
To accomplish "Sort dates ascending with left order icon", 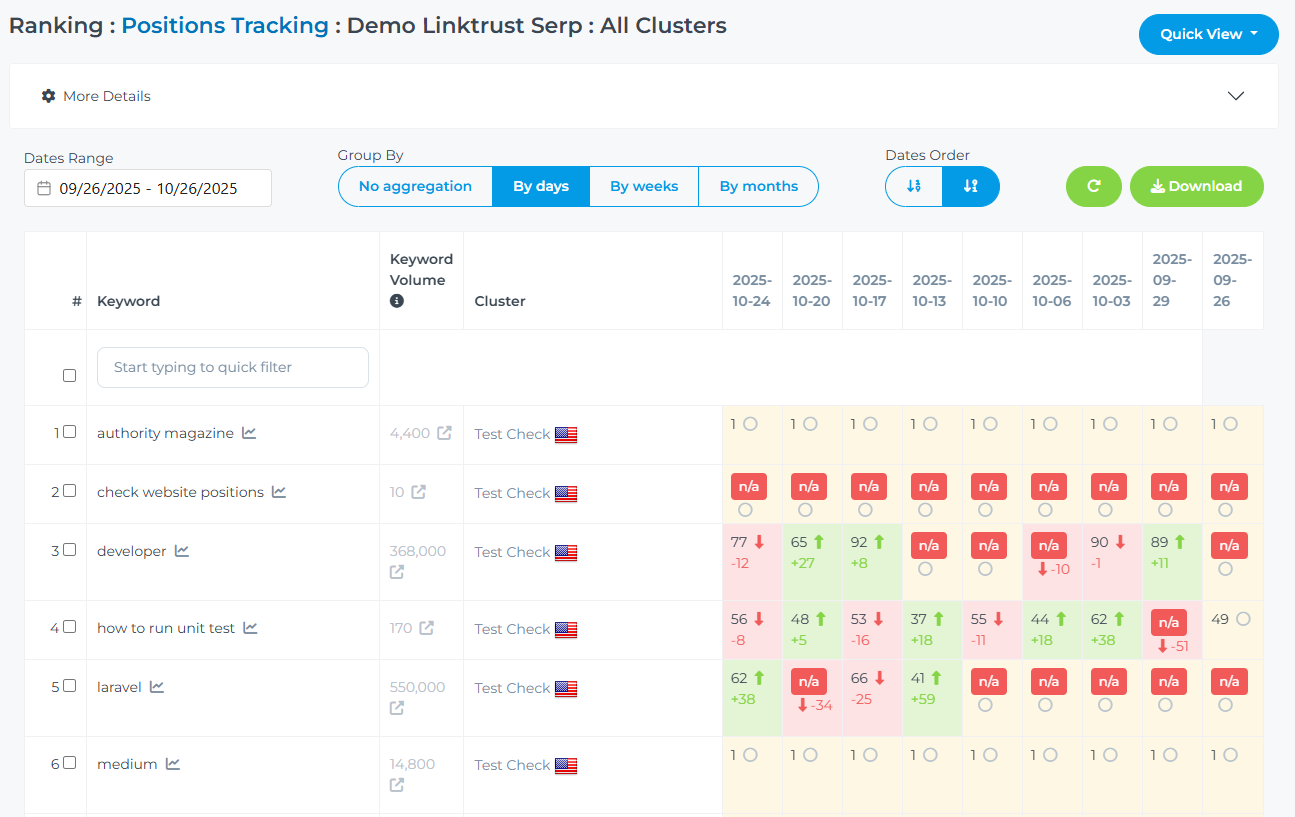I will click(914, 186).
